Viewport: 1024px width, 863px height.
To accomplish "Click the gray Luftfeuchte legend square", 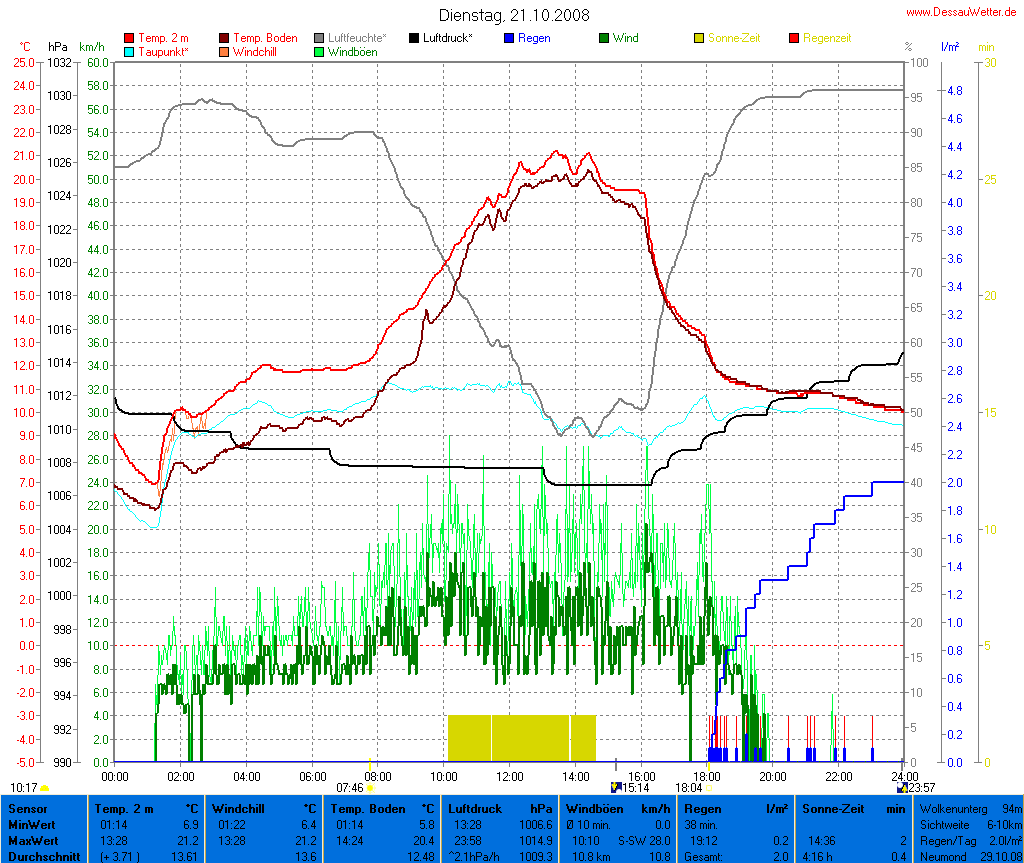I will pos(319,38).
